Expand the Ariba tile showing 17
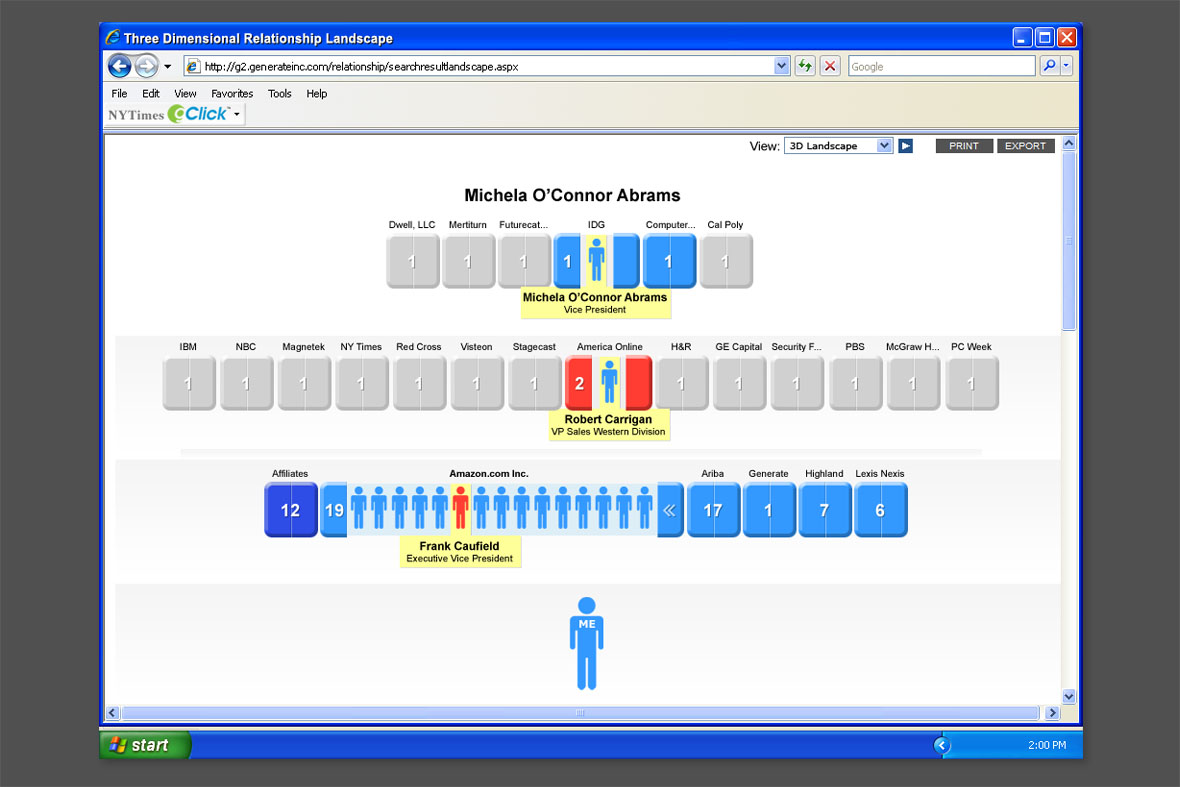 pyautogui.click(x=713, y=510)
